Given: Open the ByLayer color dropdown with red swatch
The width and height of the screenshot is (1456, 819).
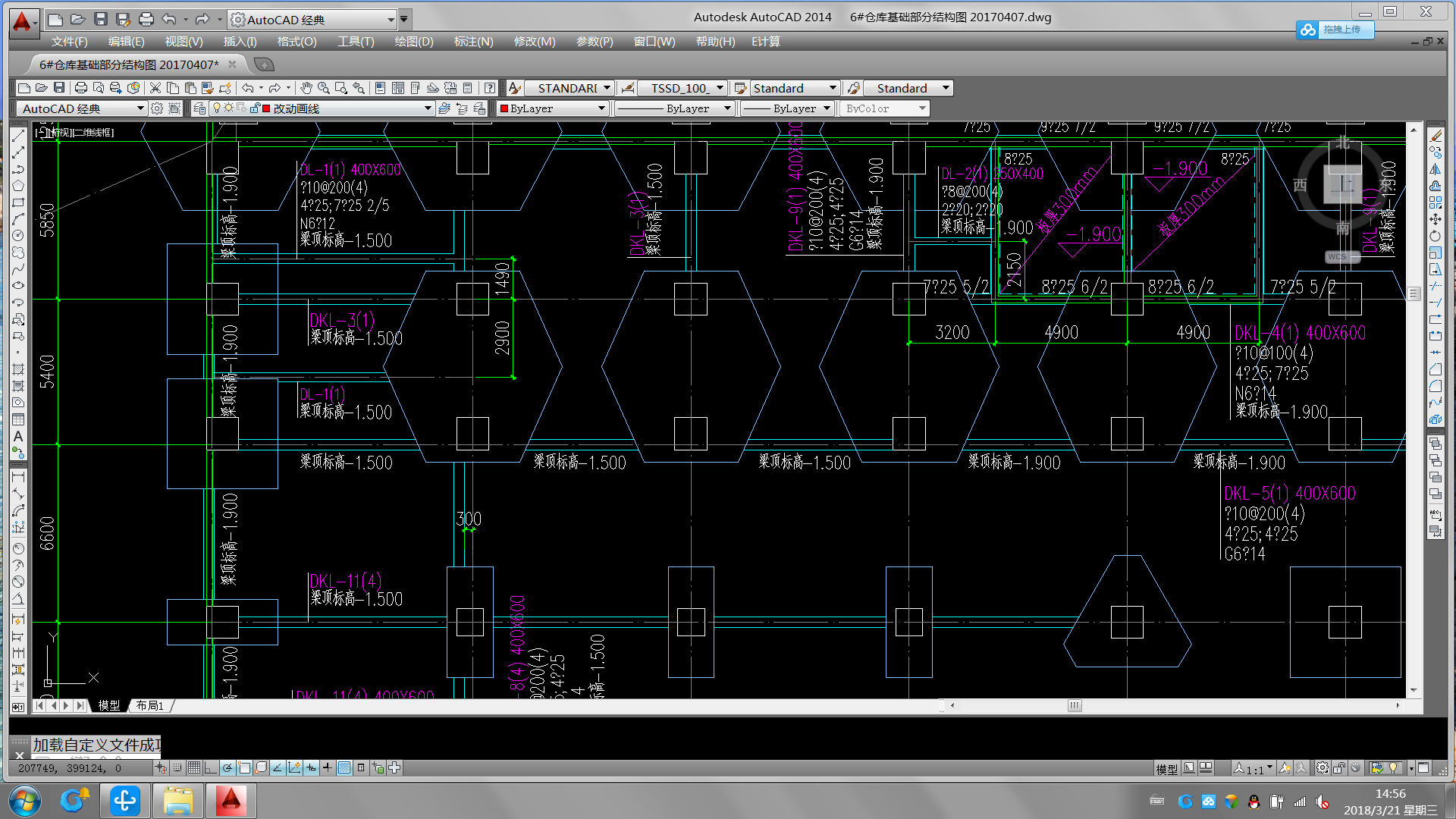Looking at the screenshot, I should tap(553, 108).
